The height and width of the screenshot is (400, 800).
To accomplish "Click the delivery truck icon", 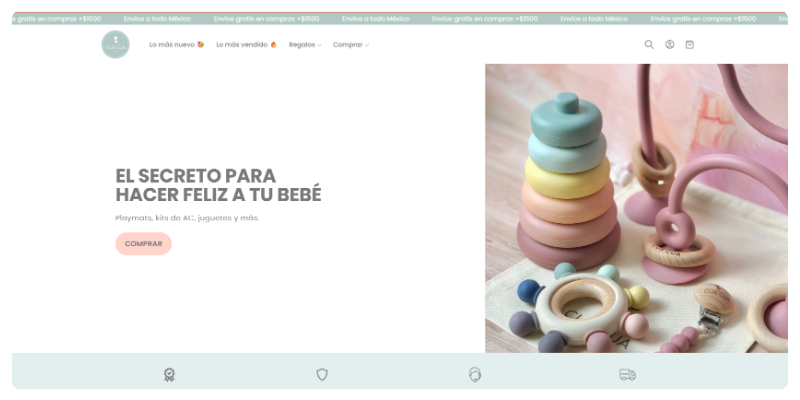I will pyautogui.click(x=627, y=374).
